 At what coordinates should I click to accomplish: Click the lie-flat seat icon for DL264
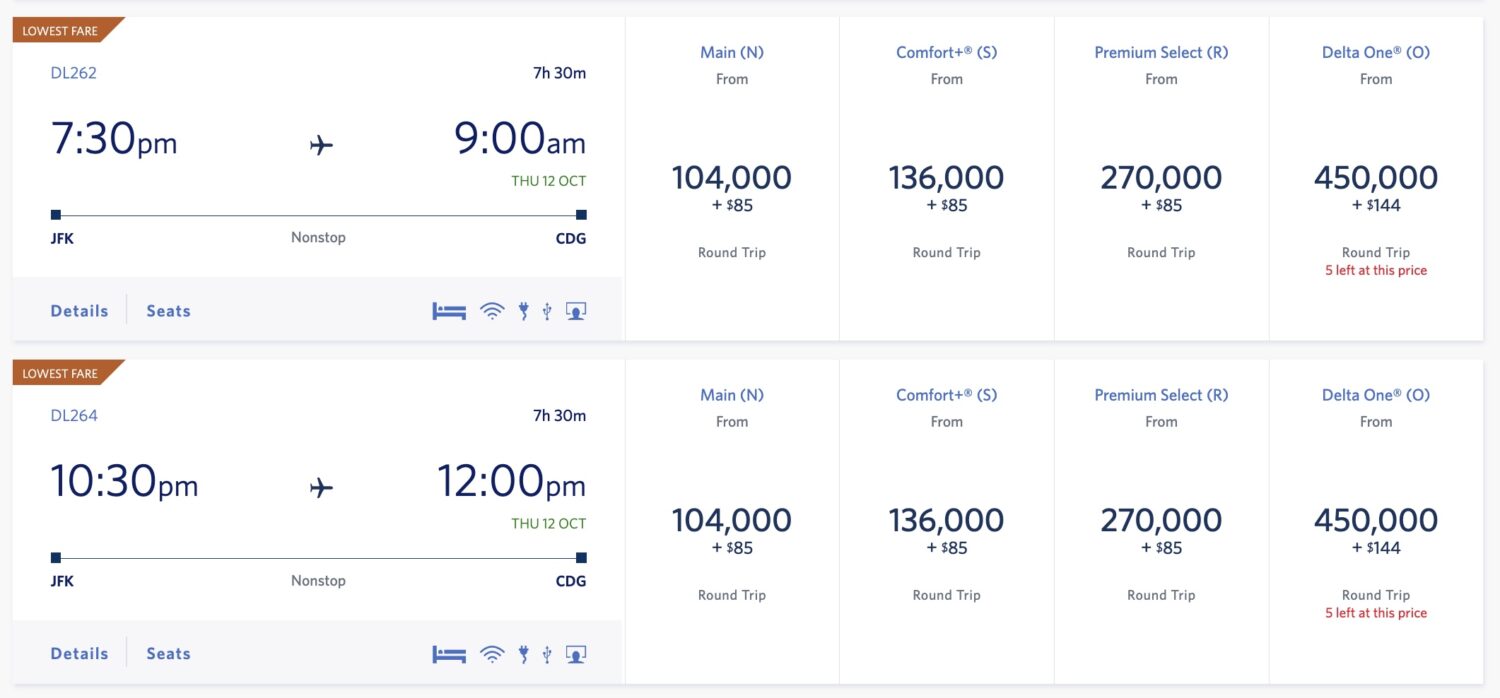pyautogui.click(x=447, y=652)
